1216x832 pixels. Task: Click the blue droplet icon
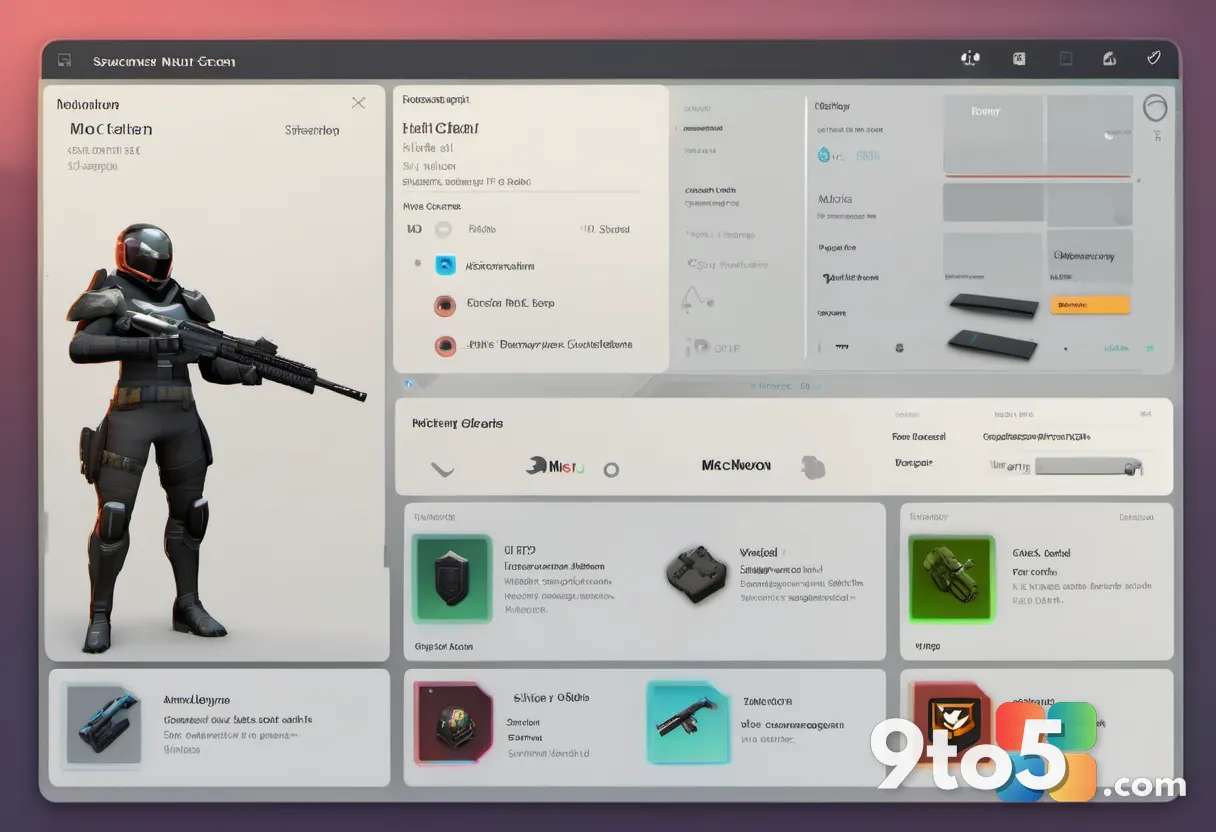[x=825, y=155]
